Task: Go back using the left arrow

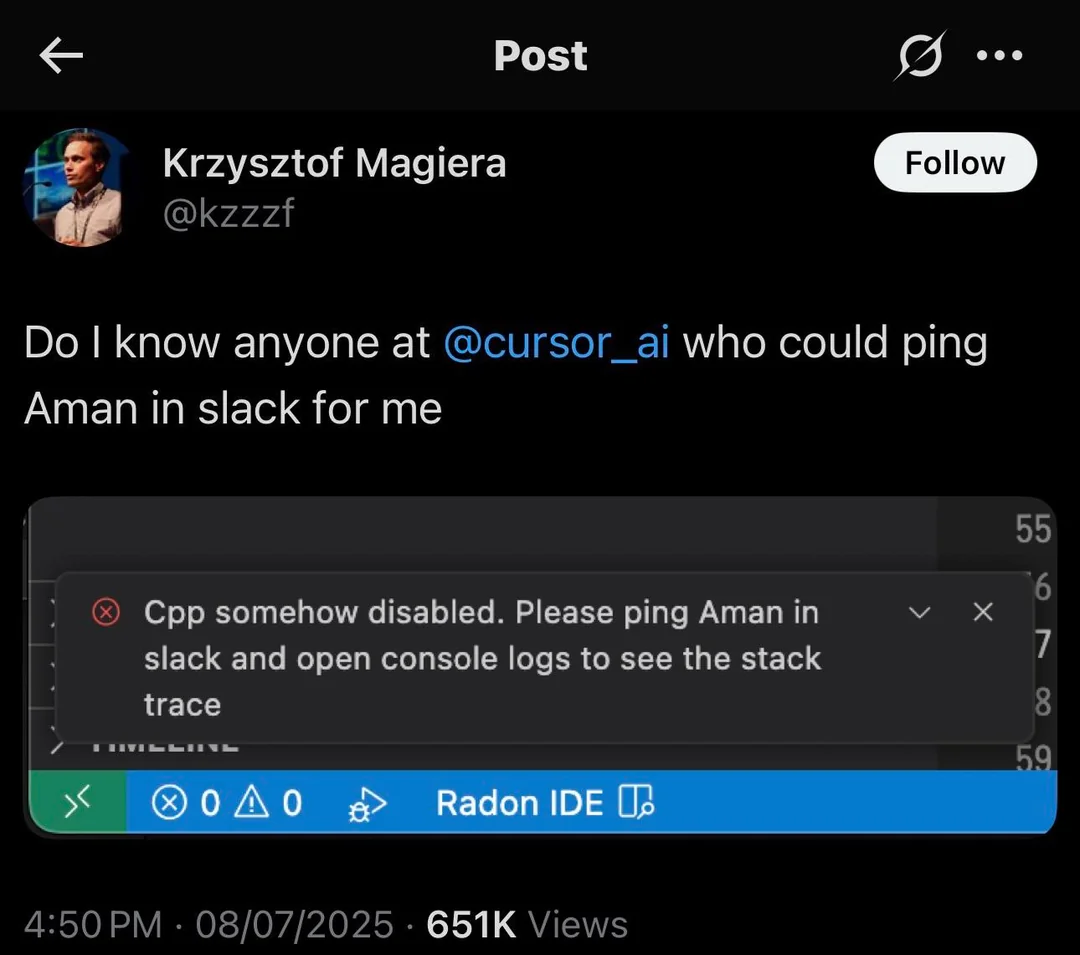Action: [x=61, y=56]
